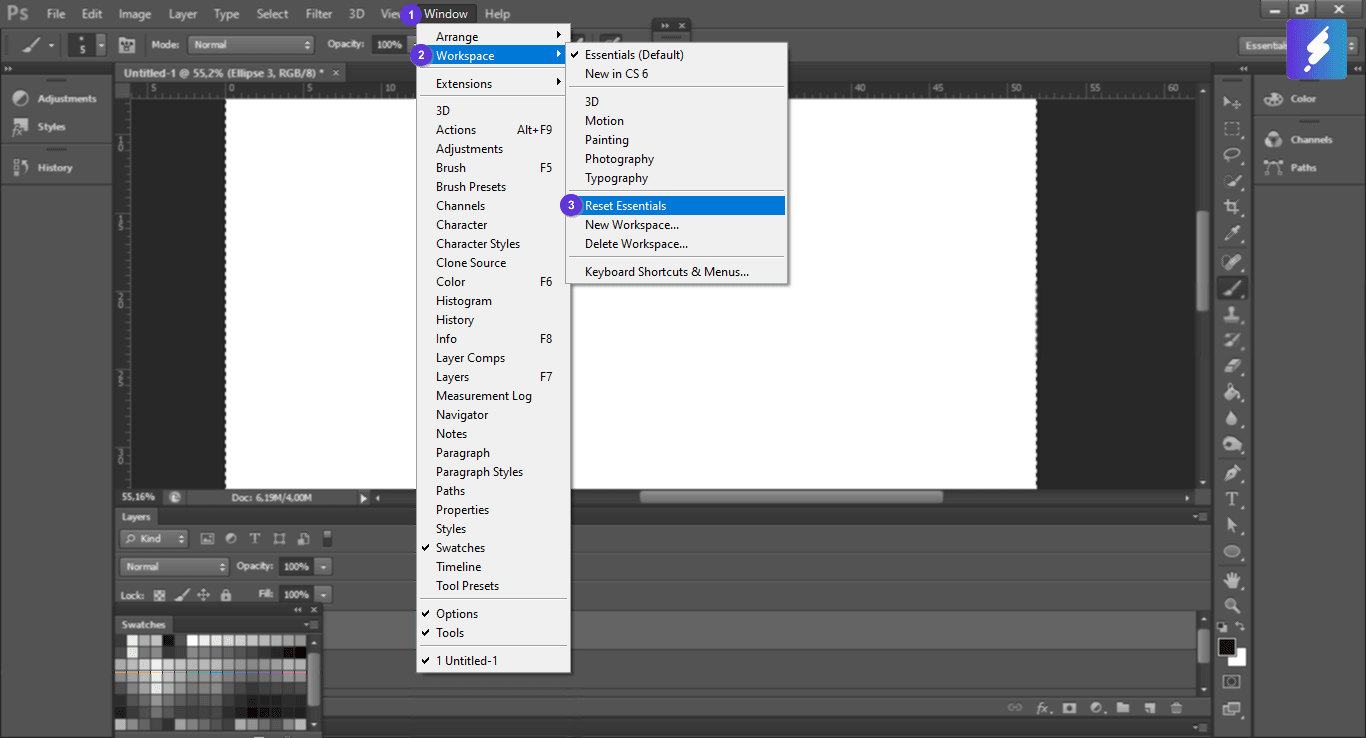
Task: Enable the Timeline panel from the Window menu
Action: [457, 566]
